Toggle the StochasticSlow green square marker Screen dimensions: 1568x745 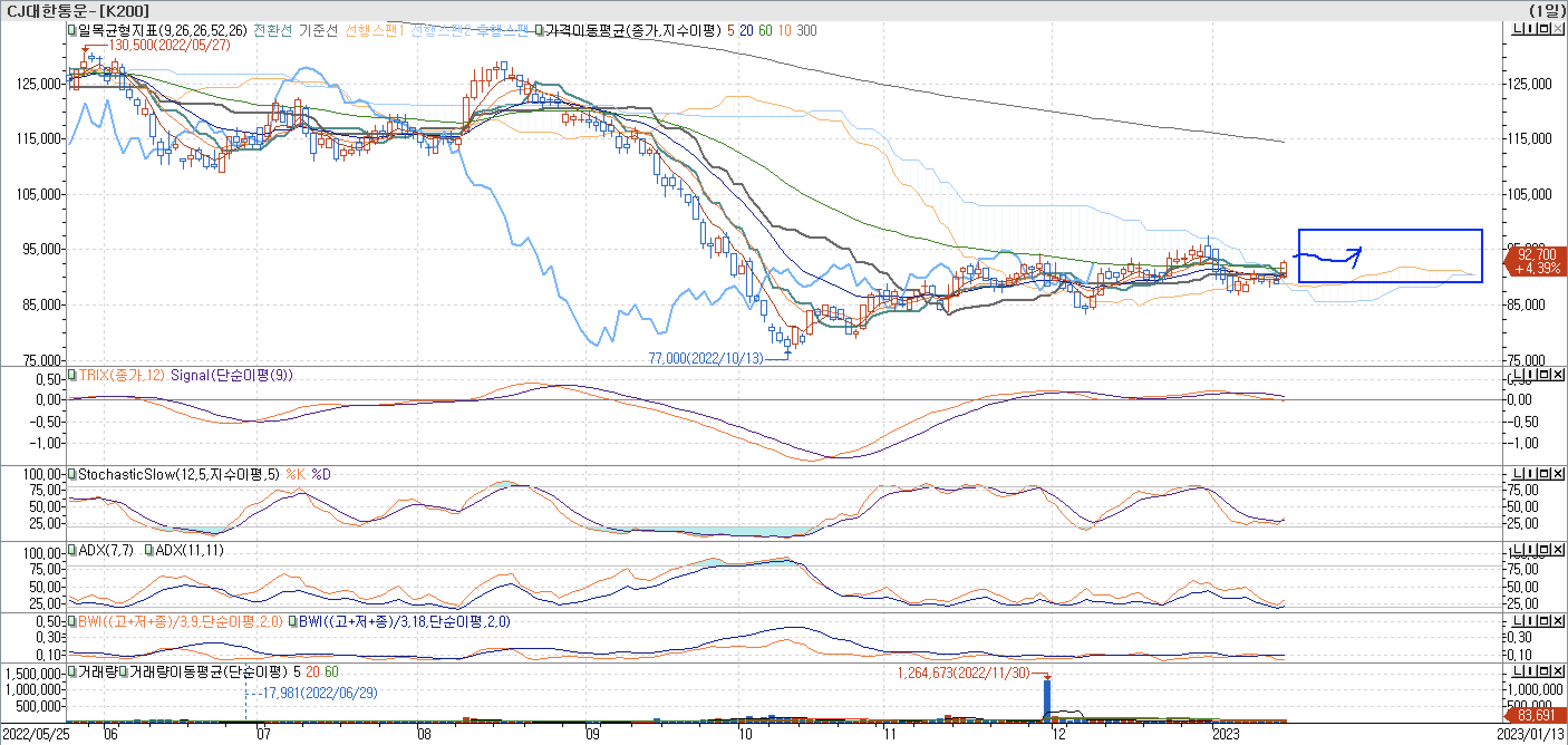click(x=72, y=473)
